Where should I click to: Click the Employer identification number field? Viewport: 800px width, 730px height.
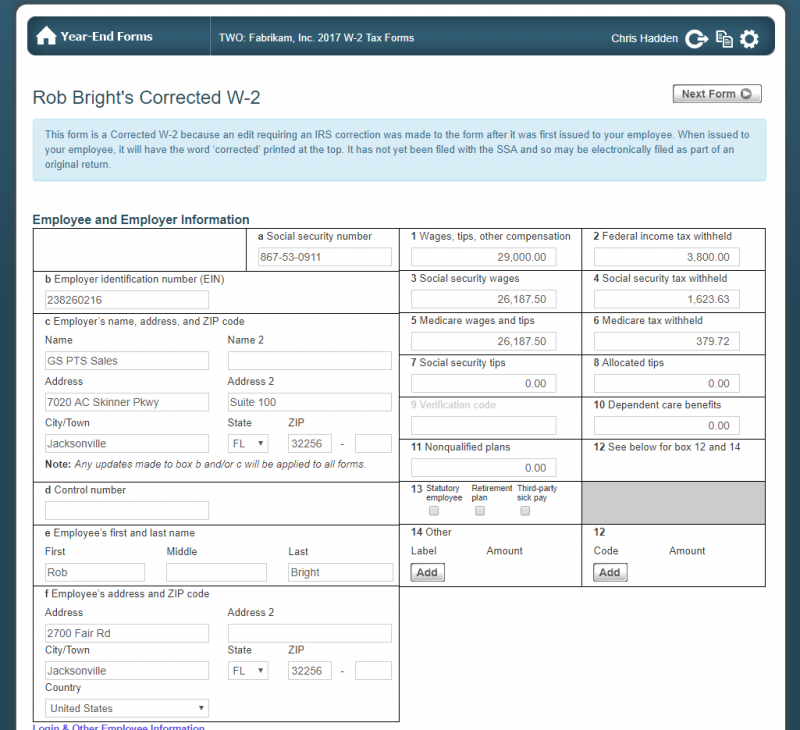tap(127, 299)
